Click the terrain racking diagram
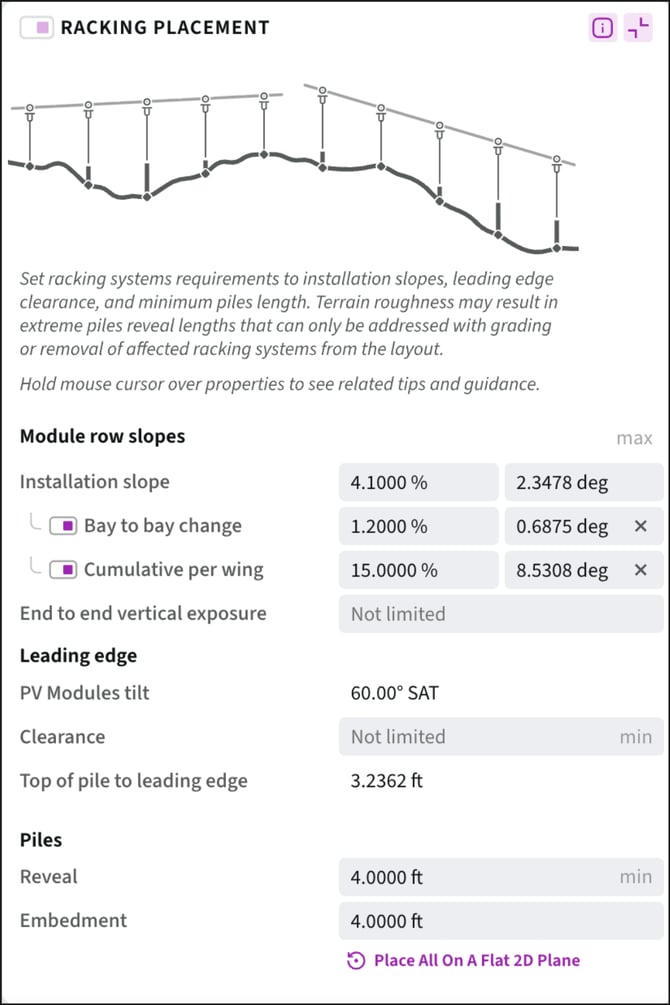Image resolution: width=670 pixels, height=1005 pixels. coord(293,170)
